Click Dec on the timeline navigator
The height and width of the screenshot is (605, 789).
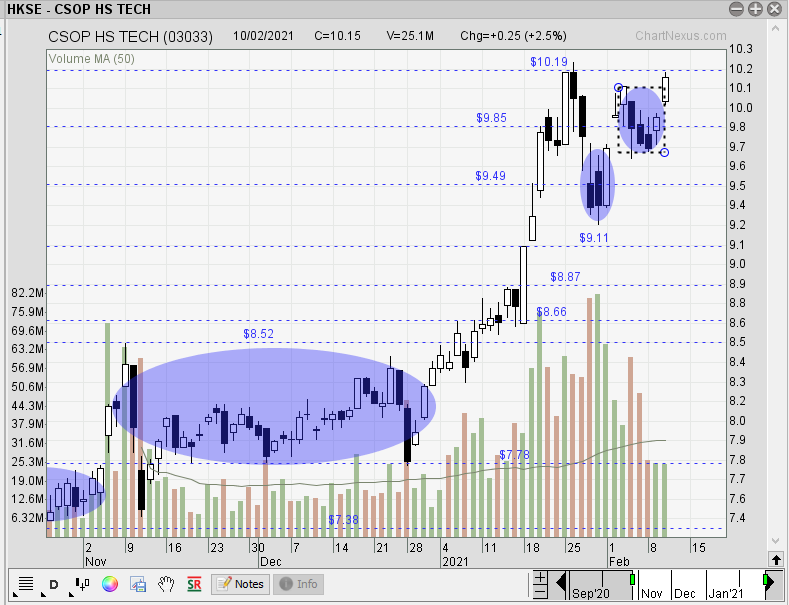[684, 593]
